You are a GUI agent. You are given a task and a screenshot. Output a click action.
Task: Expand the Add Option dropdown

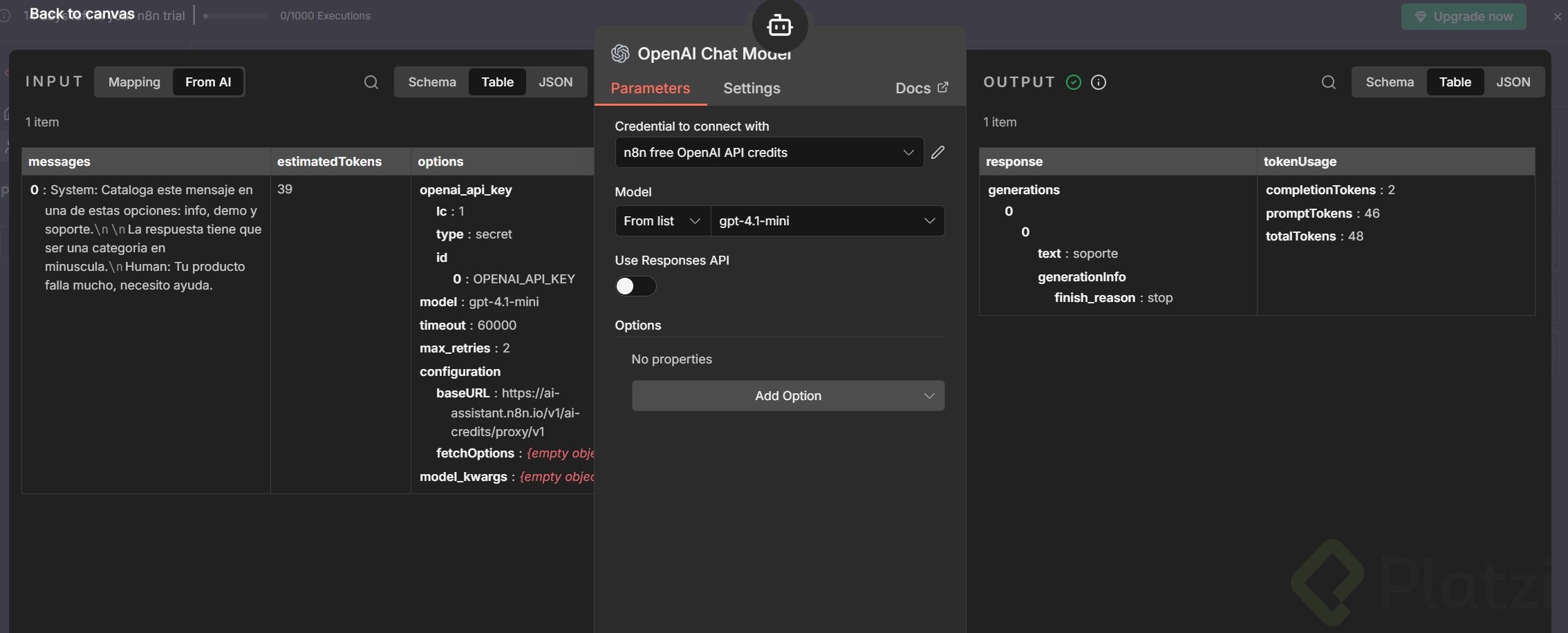click(788, 396)
